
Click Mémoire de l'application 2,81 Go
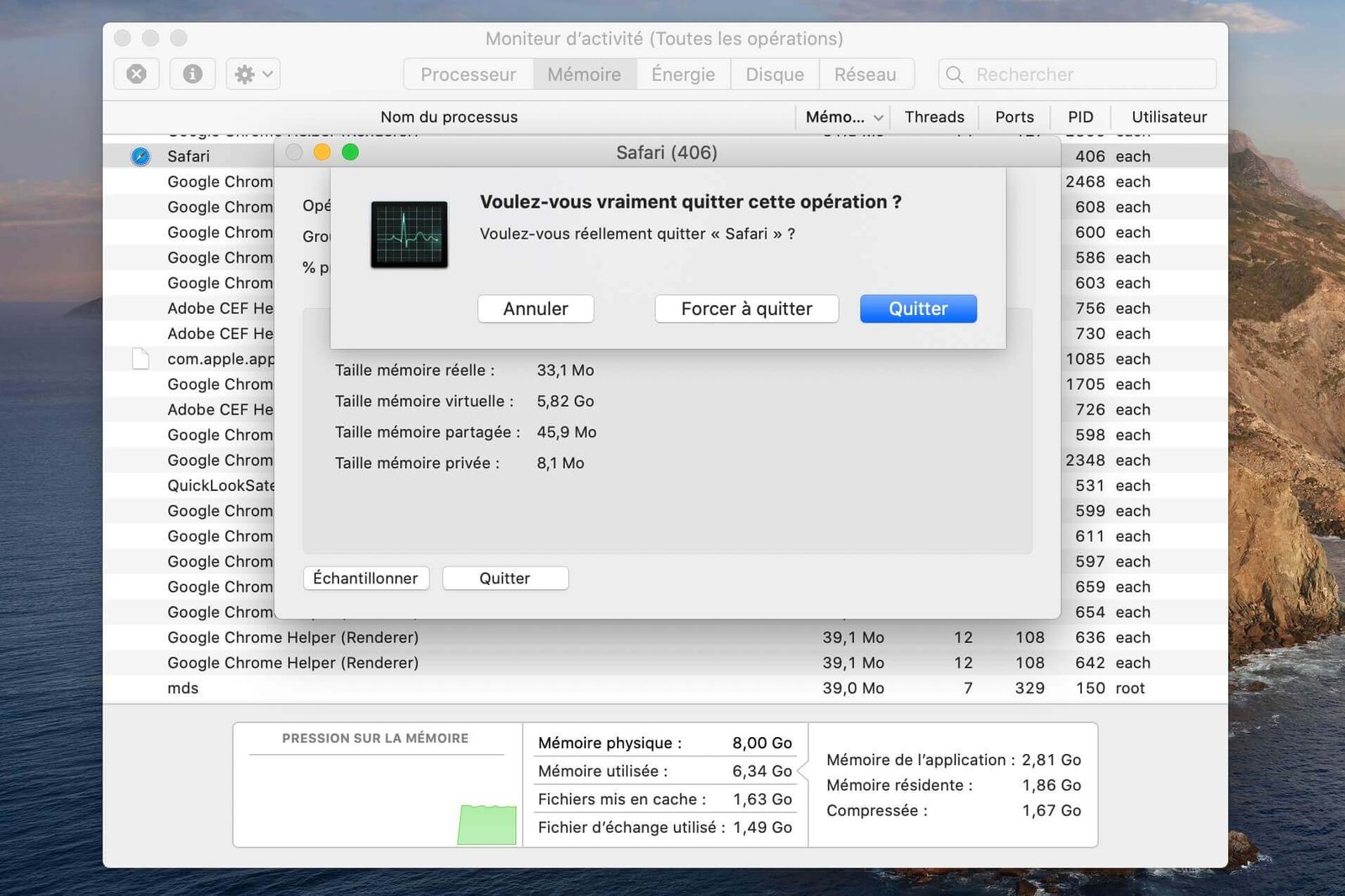click(954, 760)
